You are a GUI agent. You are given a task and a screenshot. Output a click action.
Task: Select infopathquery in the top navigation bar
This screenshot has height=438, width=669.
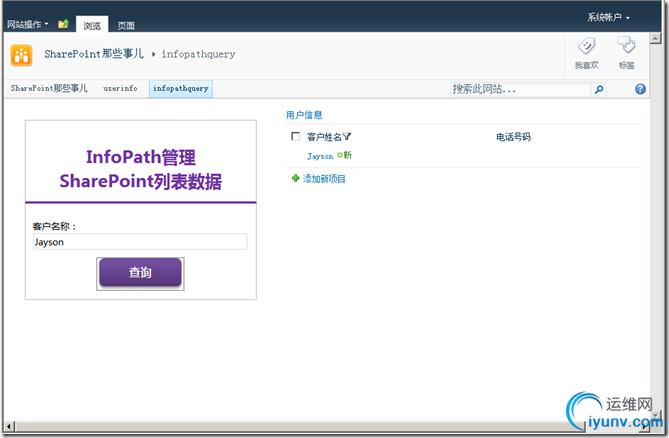pyautogui.click(x=180, y=89)
